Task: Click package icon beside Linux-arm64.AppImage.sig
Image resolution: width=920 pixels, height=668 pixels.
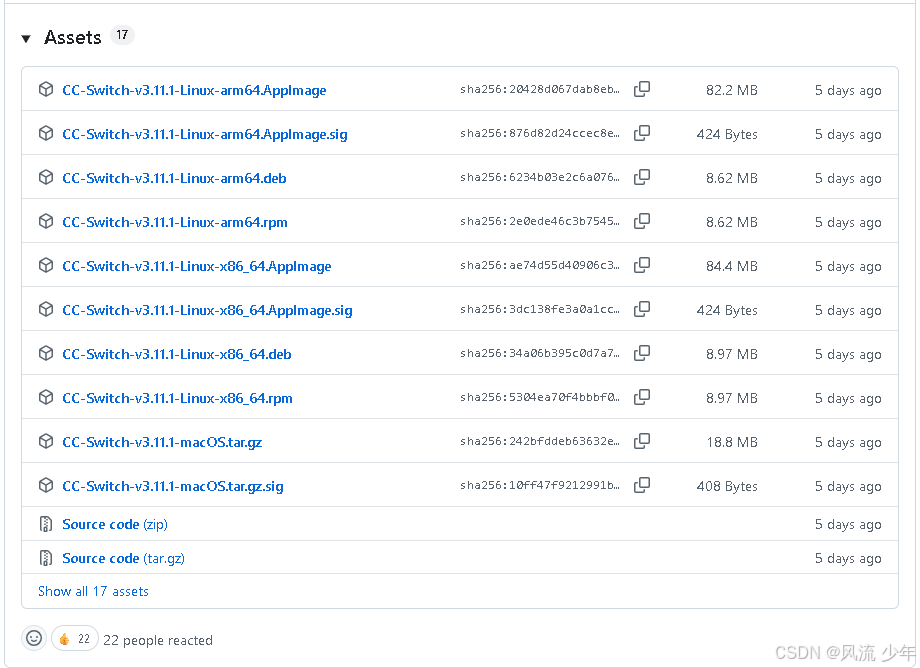Action: click(x=46, y=133)
